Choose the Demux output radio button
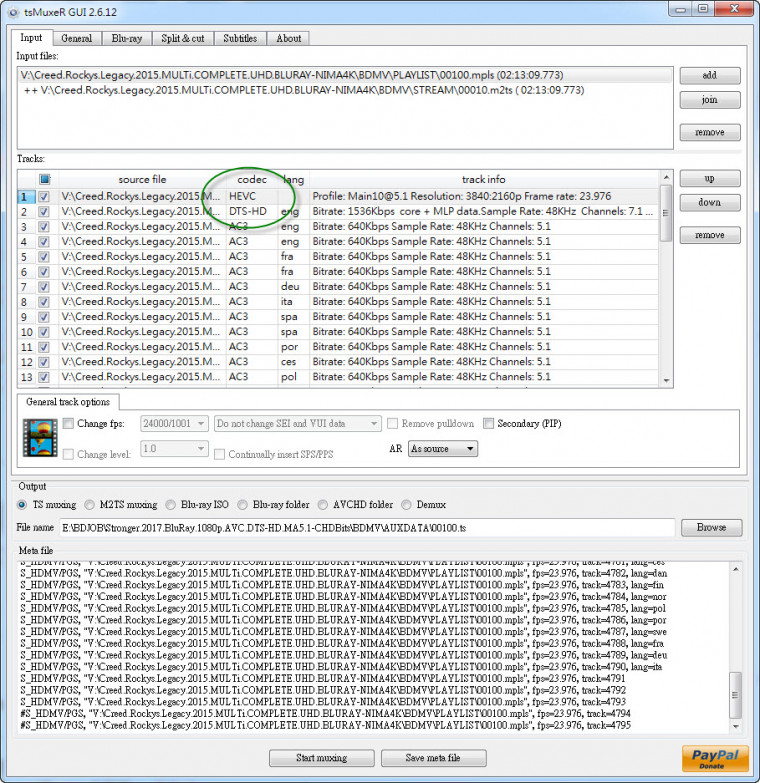This screenshot has width=760, height=783. pos(406,505)
